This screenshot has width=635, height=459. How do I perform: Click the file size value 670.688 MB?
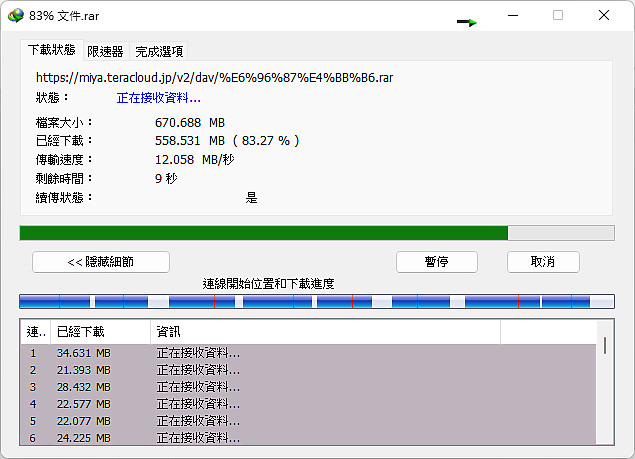[190, 122]
